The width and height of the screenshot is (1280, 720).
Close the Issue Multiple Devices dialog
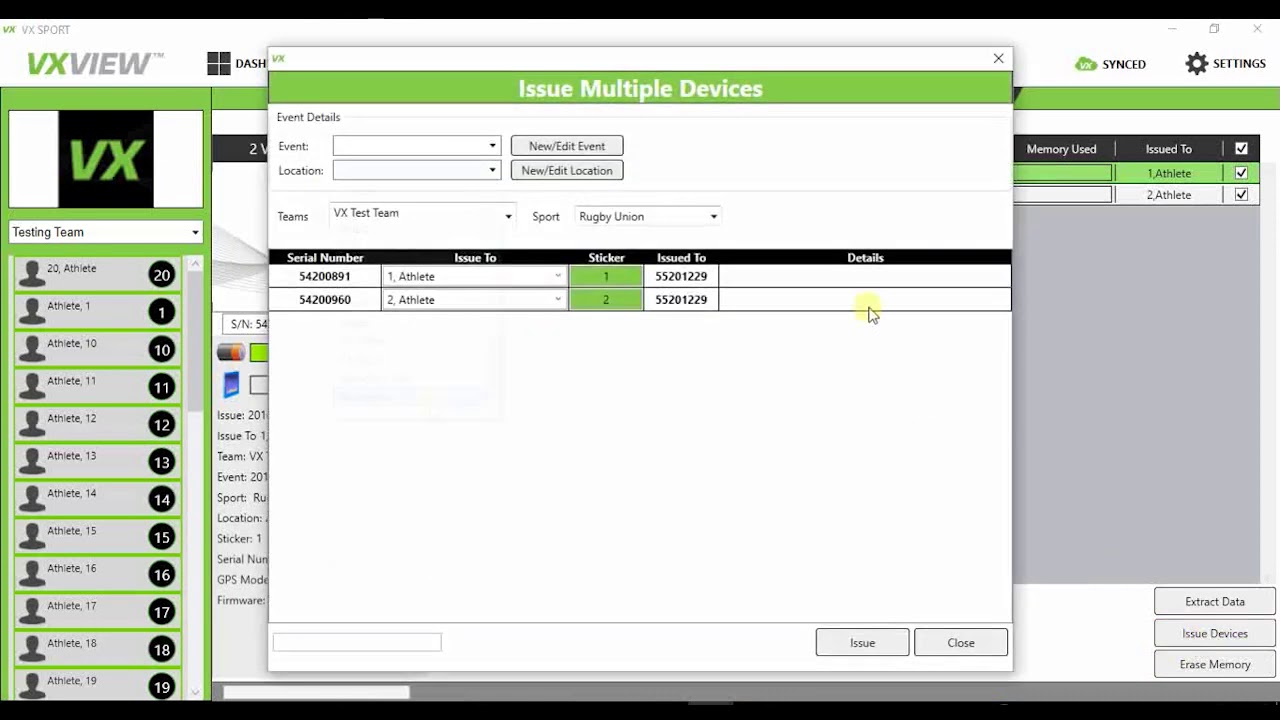tap(998, 58)
